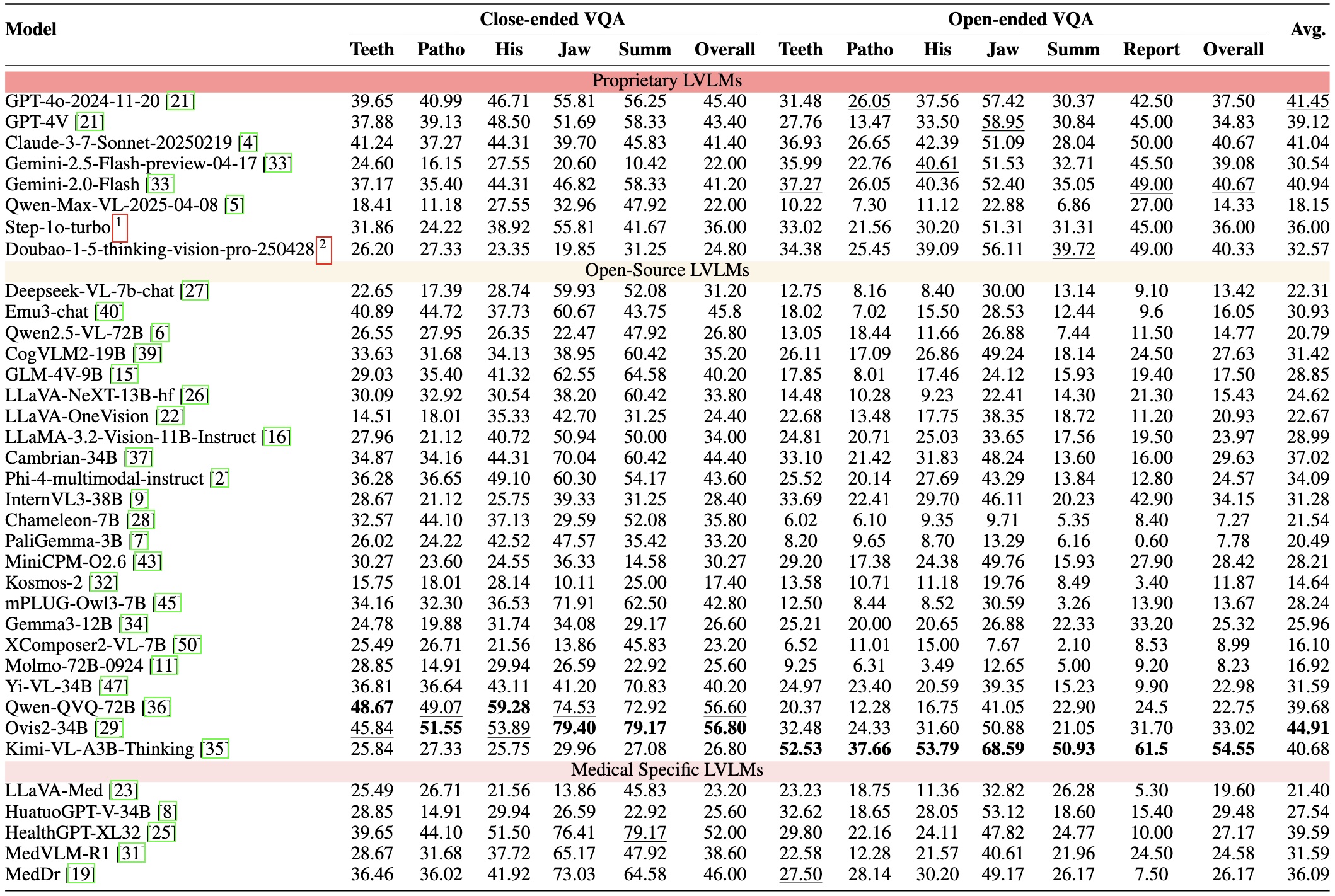This screenshot has width=1335, height=896.
Task: Open citation 19 next to MedDr
Action: coord(81,875)
